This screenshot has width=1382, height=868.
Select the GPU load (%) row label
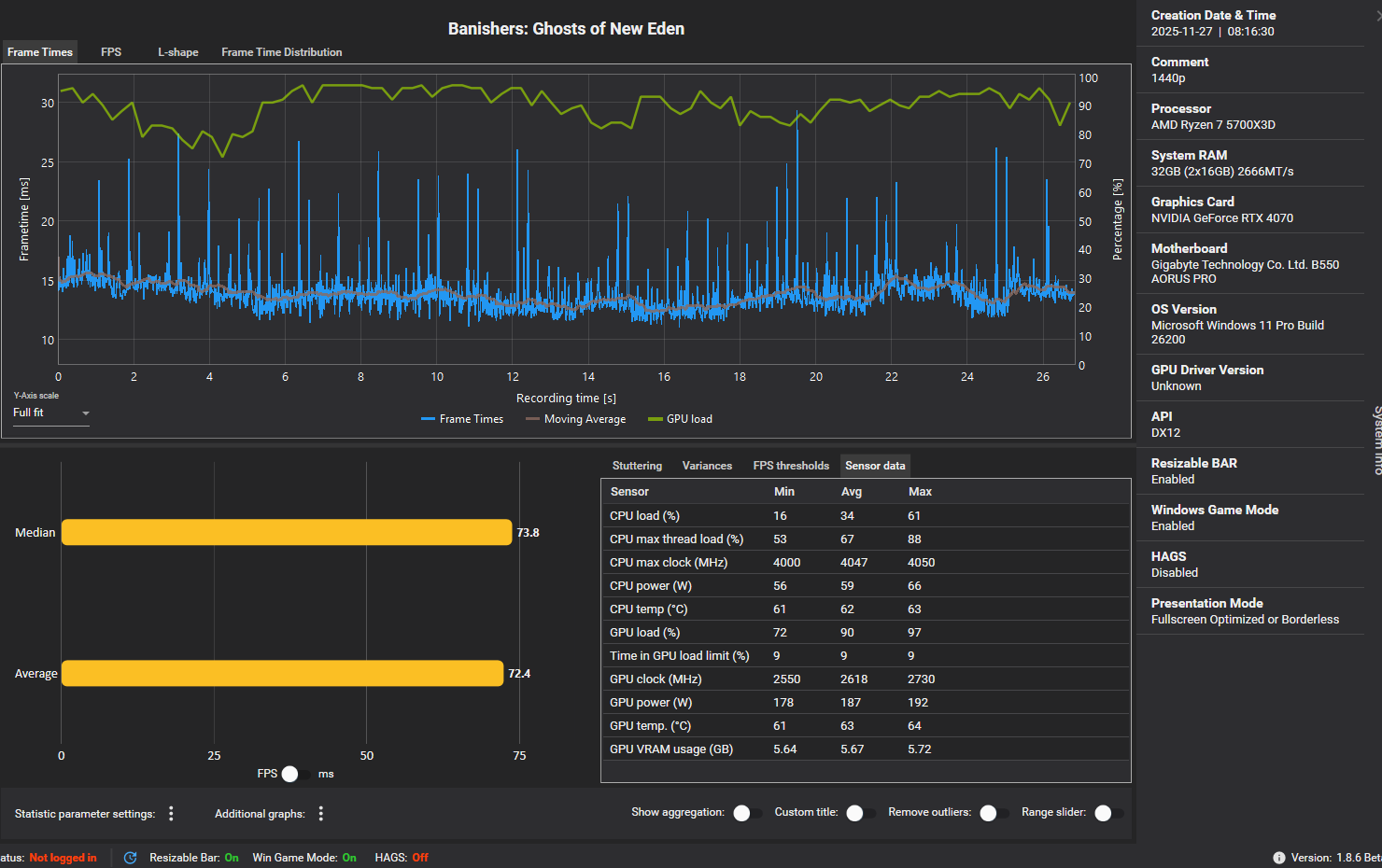[x=644, y=632]
